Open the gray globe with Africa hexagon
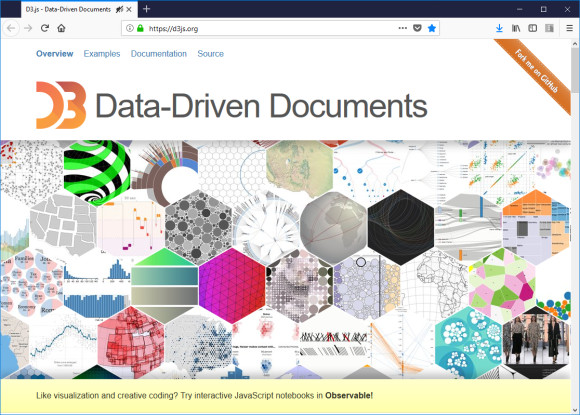 point(333,227)
